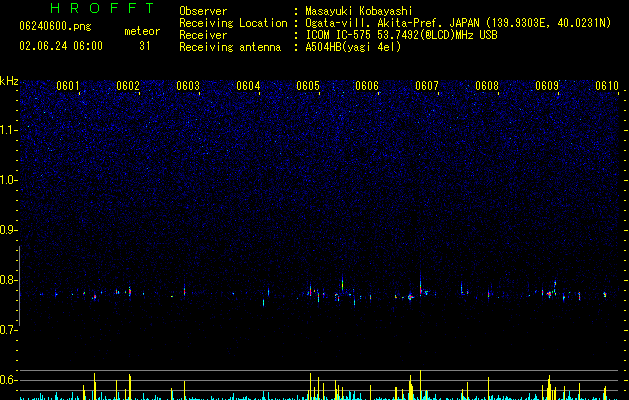Click the meteor label
The height and width of the screenshot is (400, 629).
coord(142,31)
